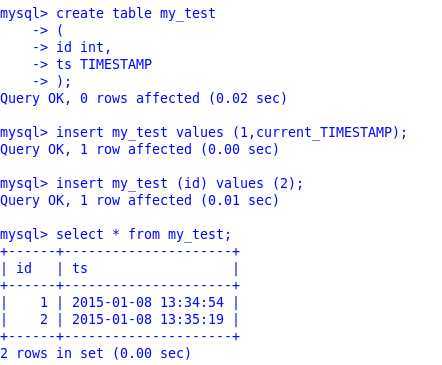Click the 'ts' column header in the result

[x=80, y=268]
